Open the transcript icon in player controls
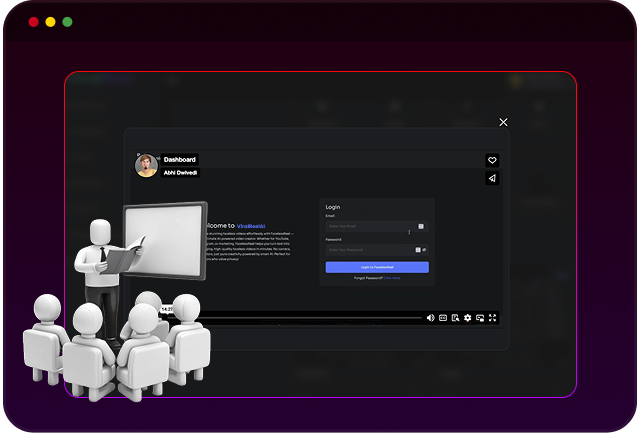Image resolution: width=637 pixels, height=433 pixels. 455,318
